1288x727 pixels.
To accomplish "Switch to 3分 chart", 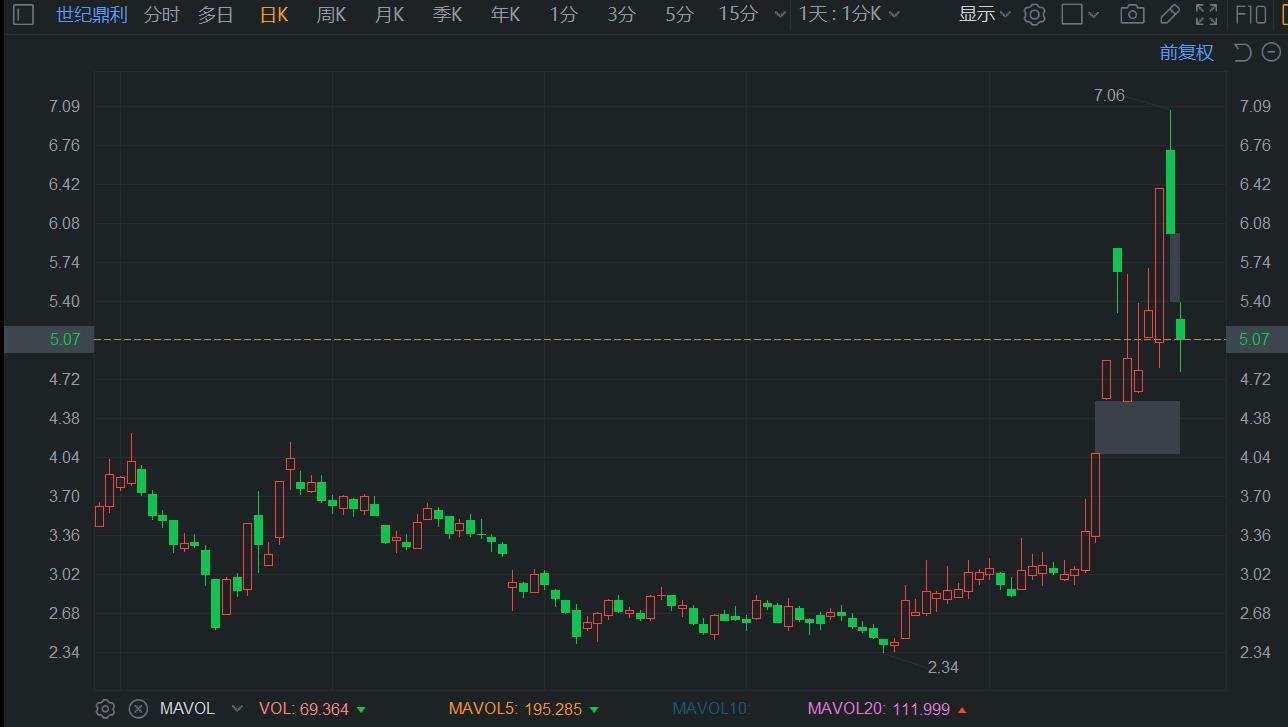I will pos(621,15).
